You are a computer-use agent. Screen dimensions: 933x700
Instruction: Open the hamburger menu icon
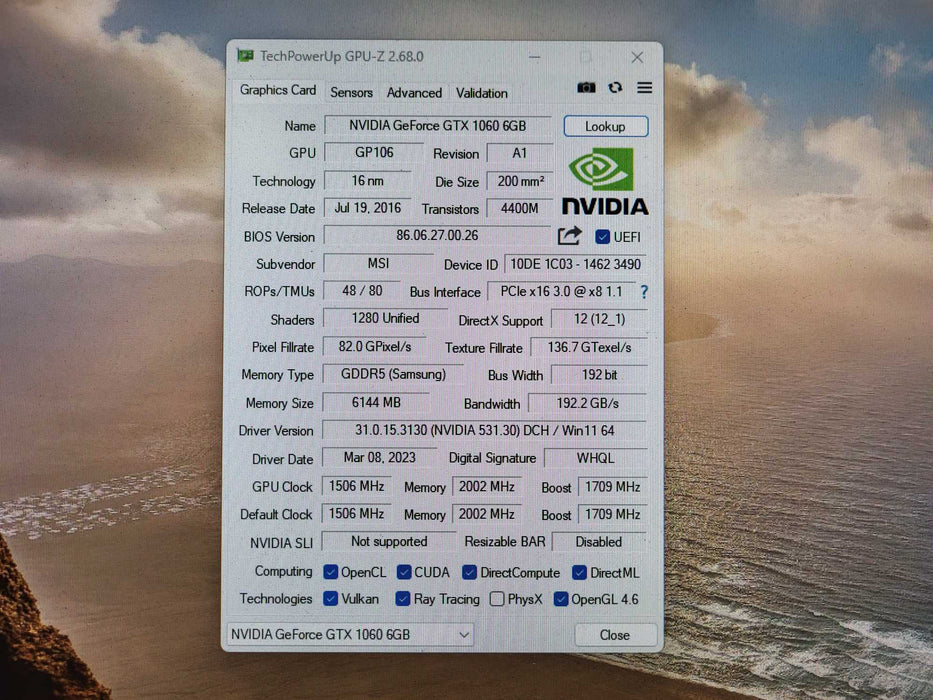[x=644, y=88]
